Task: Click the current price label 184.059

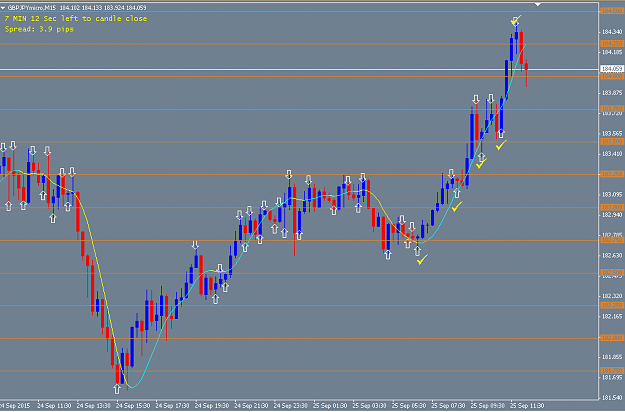Action: tap(612, 69)
